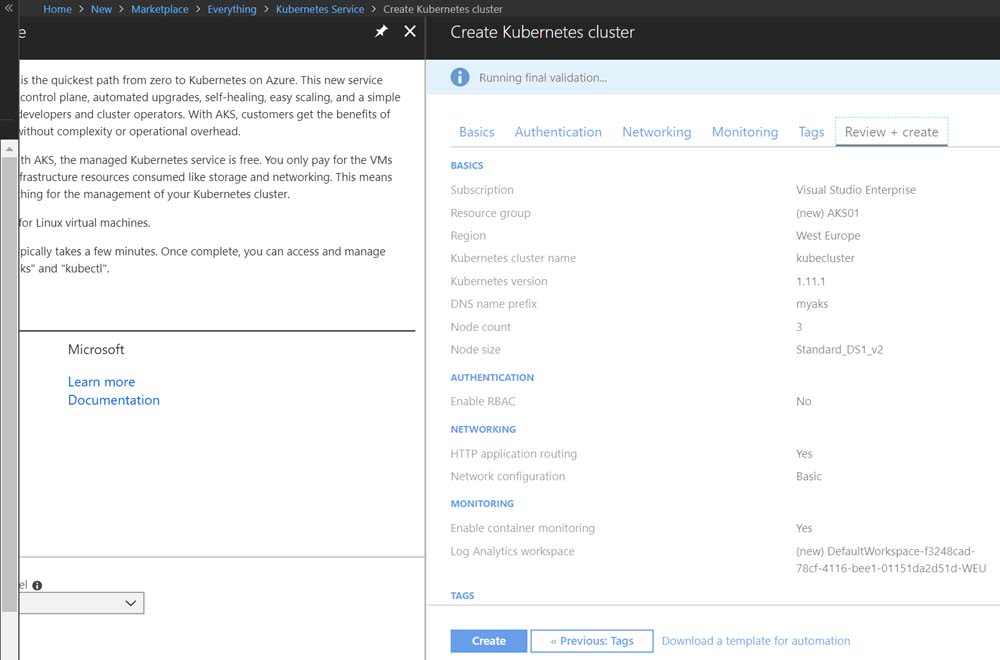This screenshot has width=1000, height=660.
Task: Select the Monitoring tab
Action: (x=744, y=132)
